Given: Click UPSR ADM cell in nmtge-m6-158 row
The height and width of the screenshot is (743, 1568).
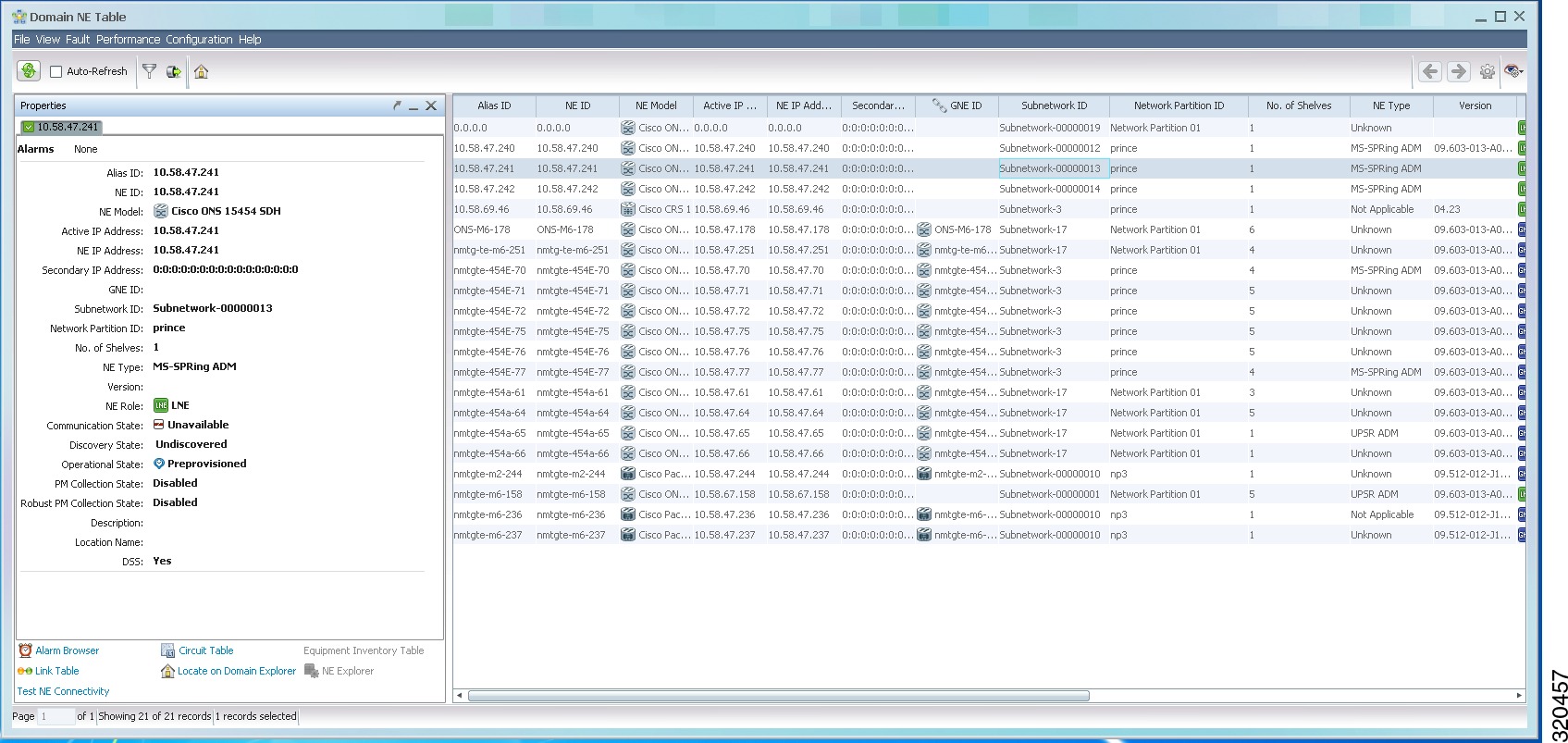Looking at the screenshot, I should coord(1391,494).
